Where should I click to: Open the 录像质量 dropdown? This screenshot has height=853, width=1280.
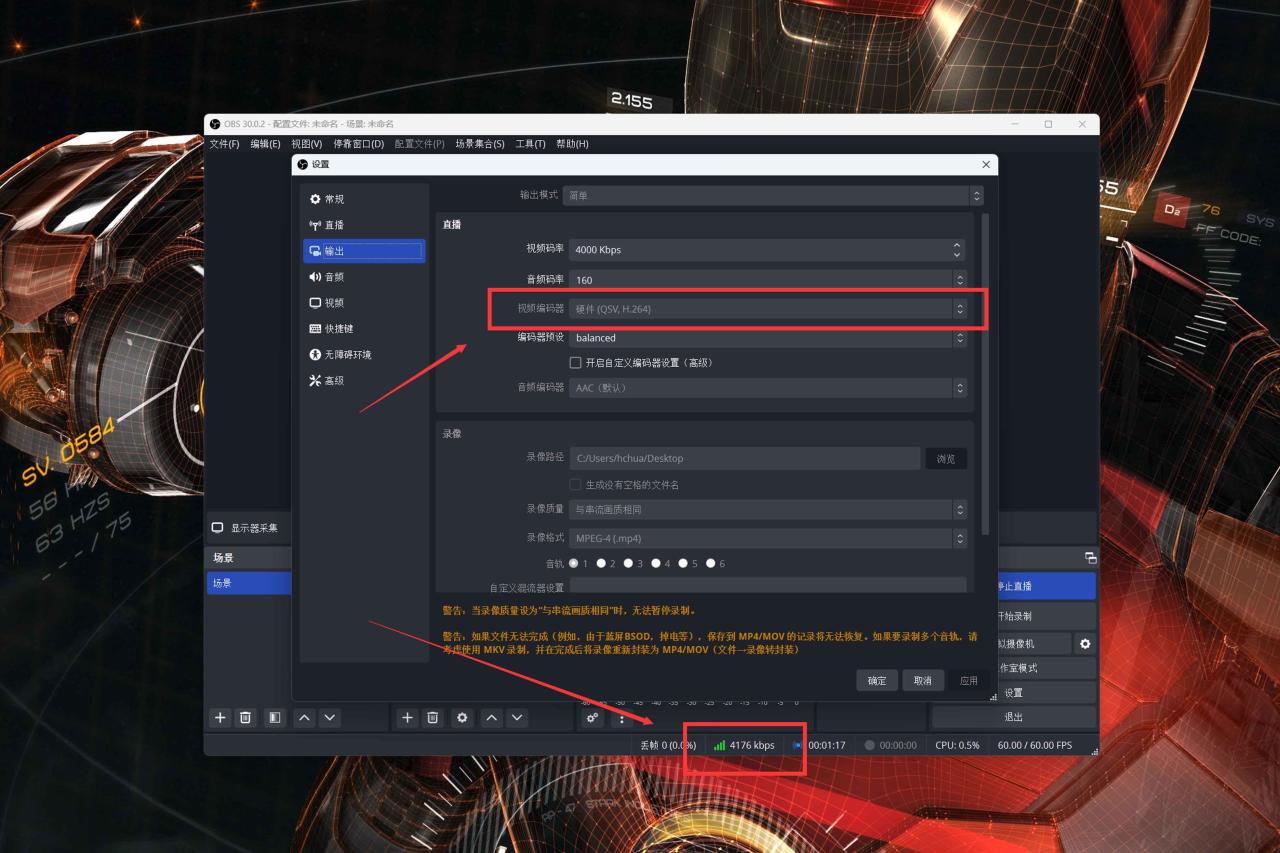click(768, 509)
